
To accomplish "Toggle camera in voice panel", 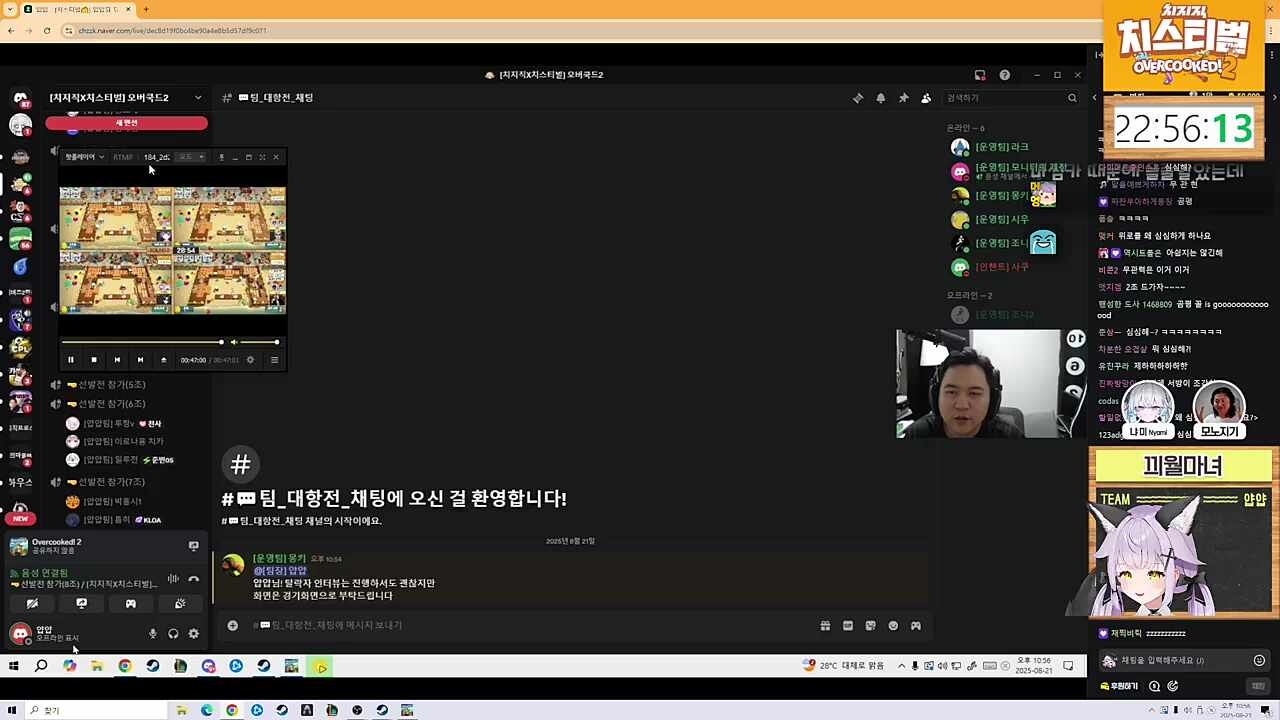I will (x=32, y=604).
